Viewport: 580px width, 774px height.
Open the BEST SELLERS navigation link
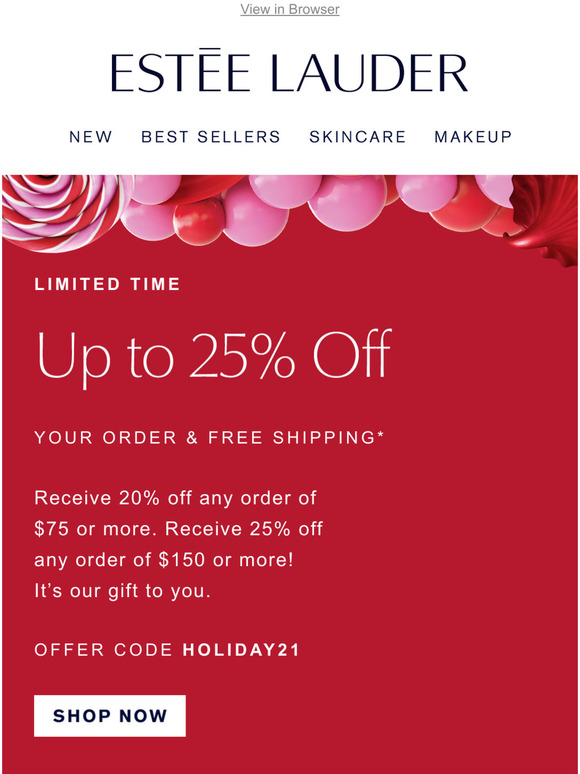pos(211,137)
